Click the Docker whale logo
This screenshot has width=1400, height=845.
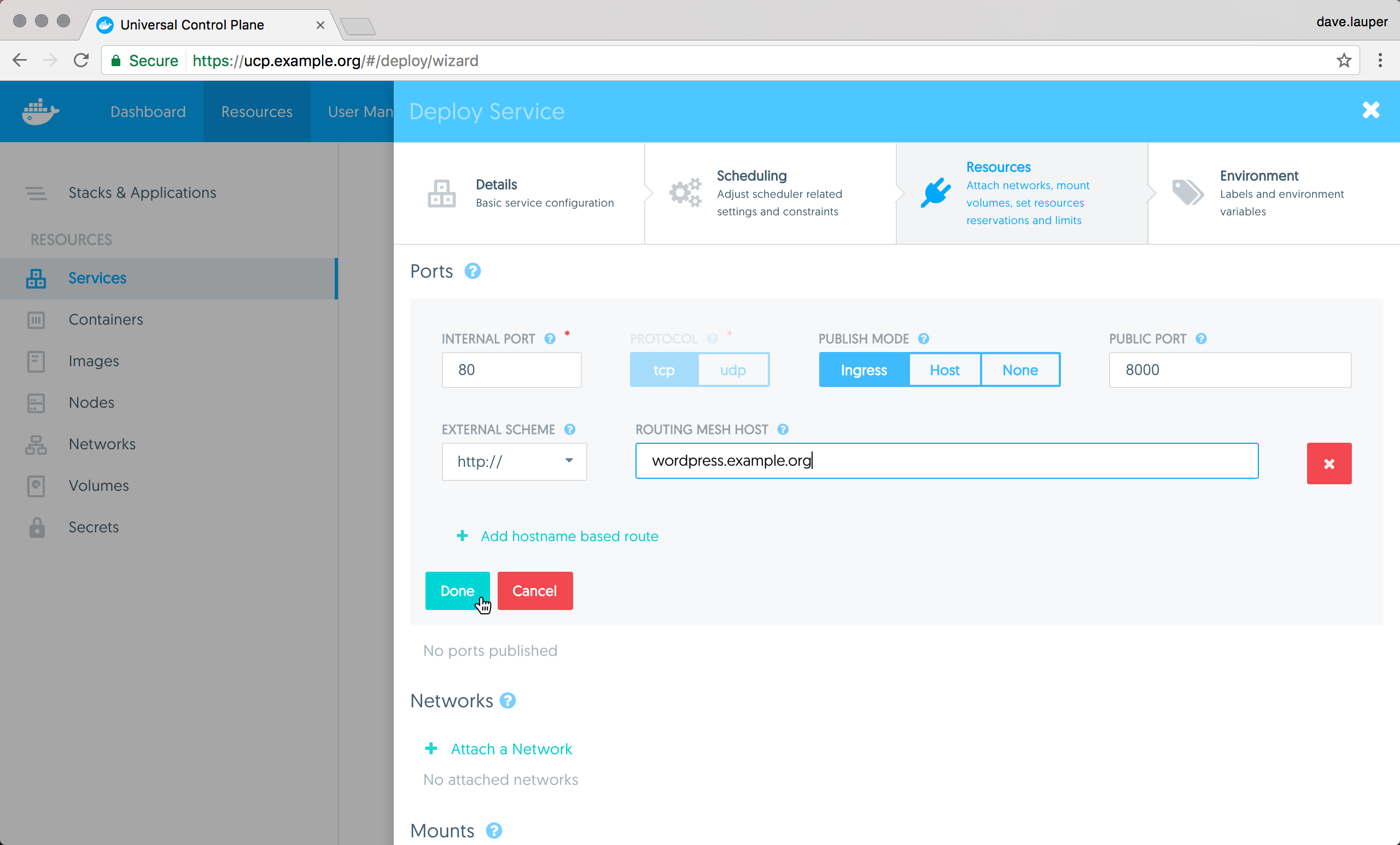click(x=40, y=112)
